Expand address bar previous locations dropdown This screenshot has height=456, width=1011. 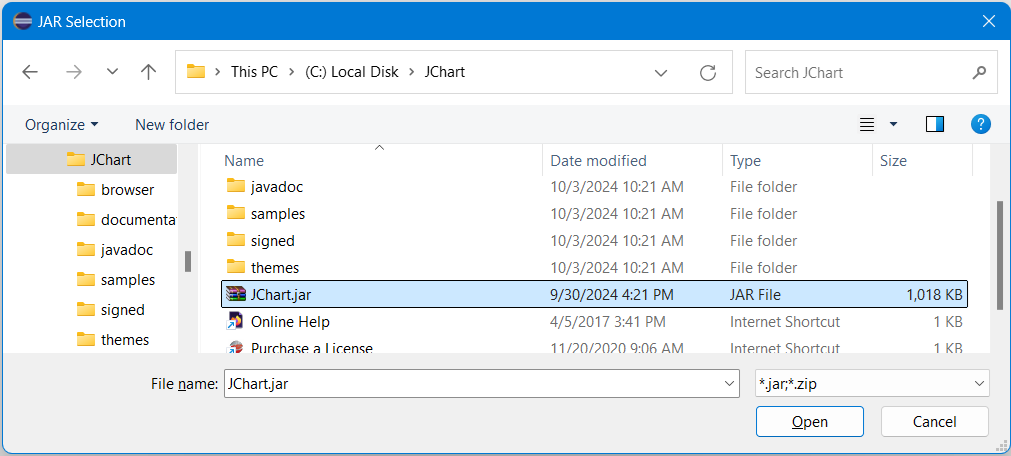click(x=661, y=73)
